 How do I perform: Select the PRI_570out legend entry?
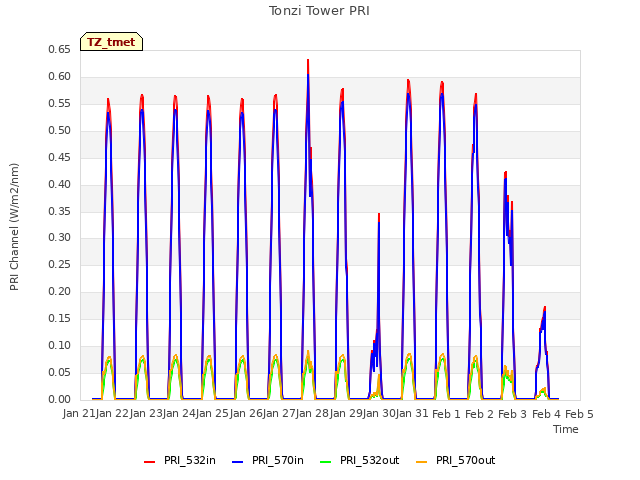pyautogui.click(x=456, y=460)
